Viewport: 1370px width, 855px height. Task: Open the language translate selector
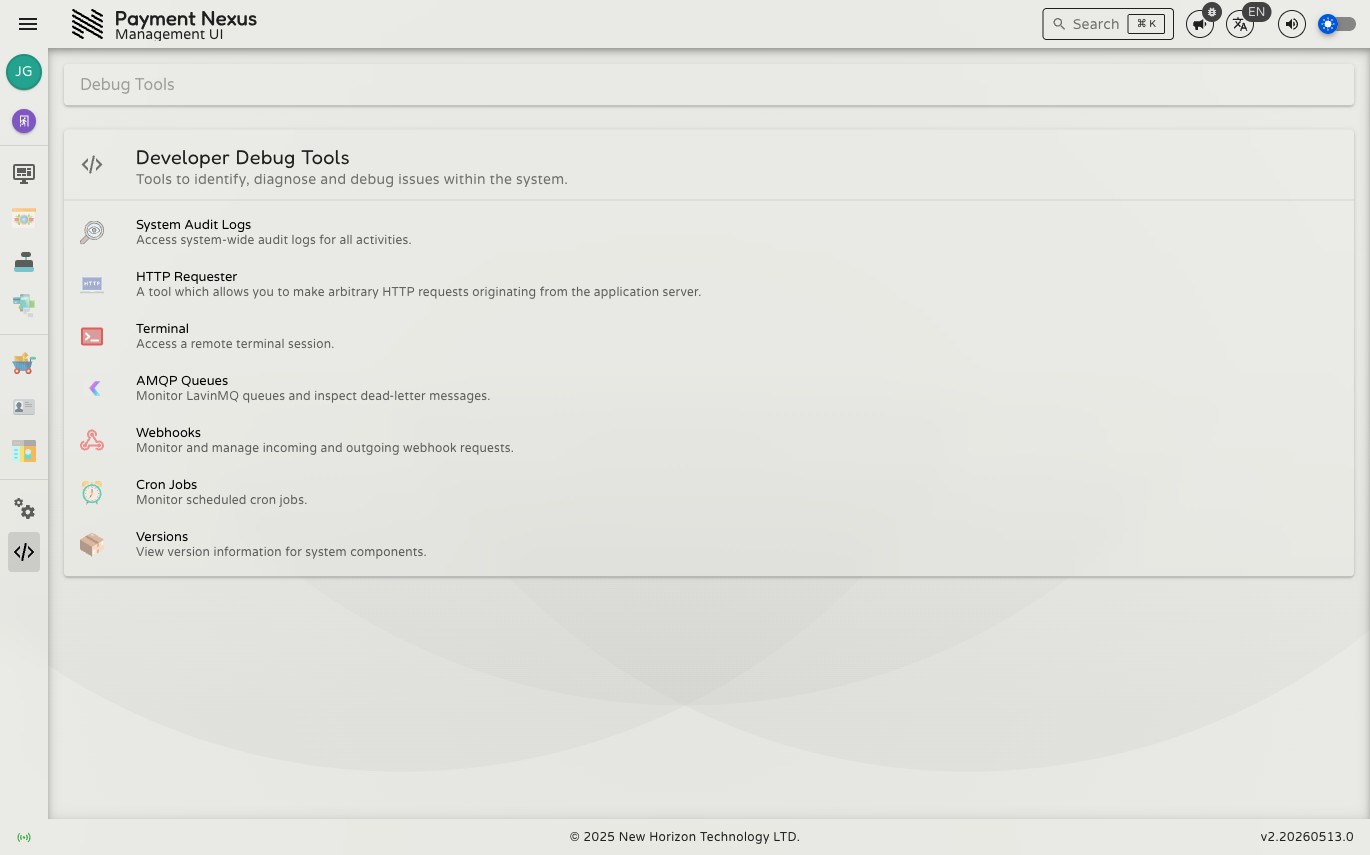point(1240,24)
